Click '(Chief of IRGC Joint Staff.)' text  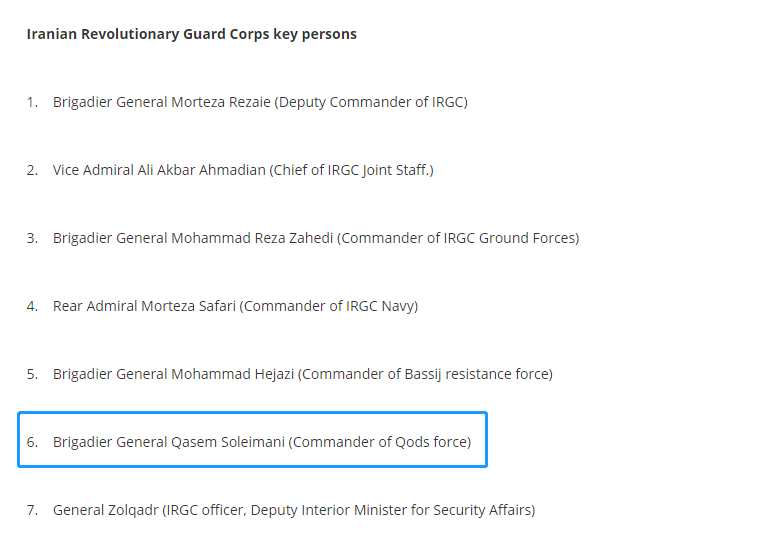click(351, 171)
